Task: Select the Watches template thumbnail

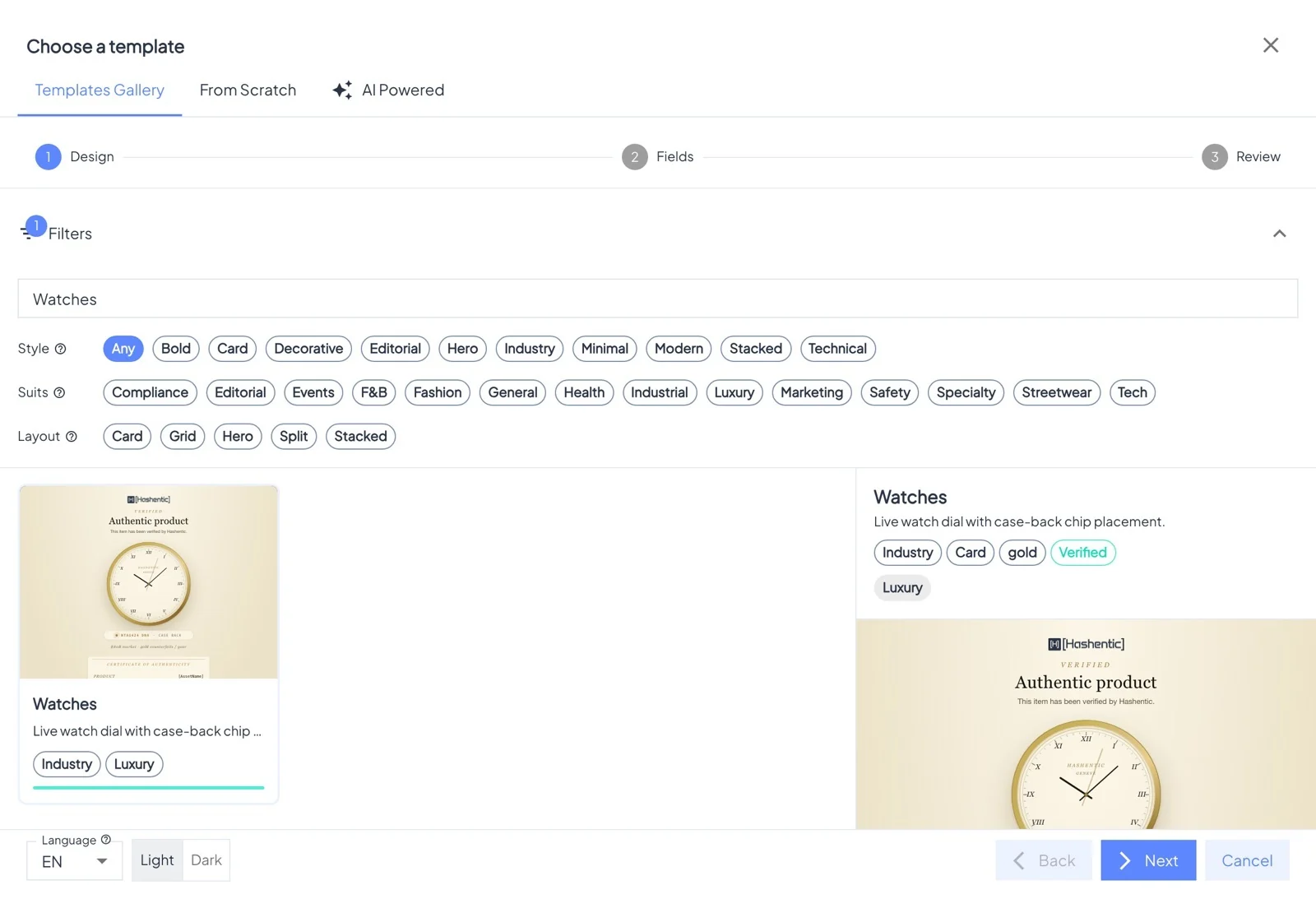Action: coord(149,582)
